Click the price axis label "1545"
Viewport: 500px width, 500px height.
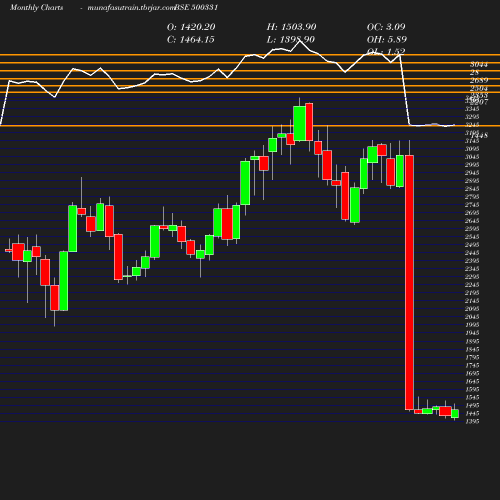point(472,397)
